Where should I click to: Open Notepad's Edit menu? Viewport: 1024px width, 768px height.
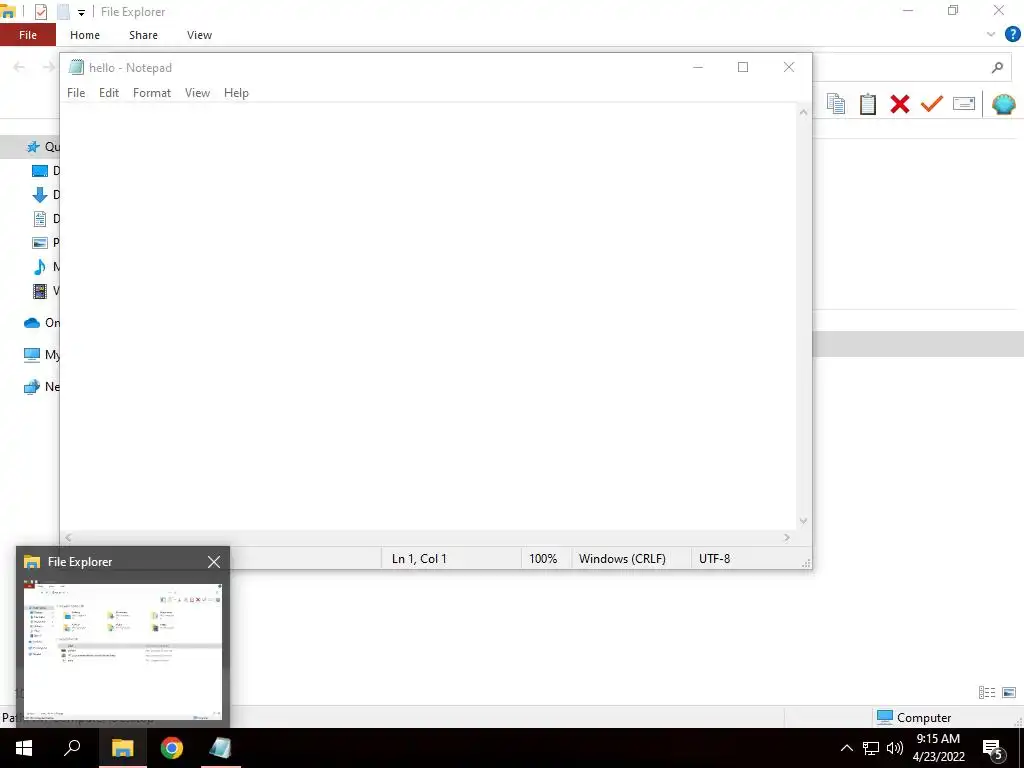109,93
